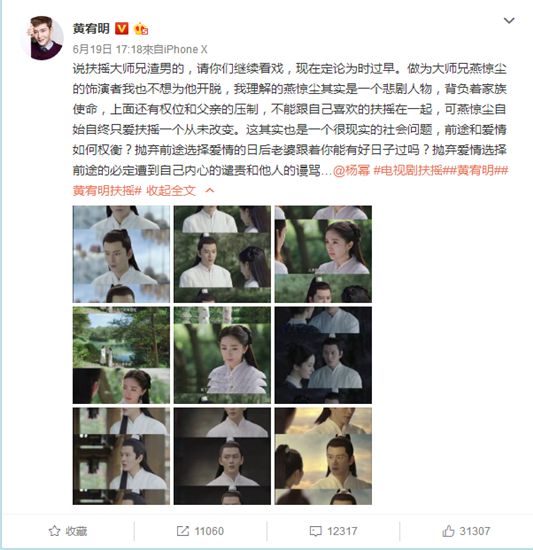Viewport: 533px width, 550px height.
Task: Open 黄宥明 profile avatar
Action: click(42, 38)
